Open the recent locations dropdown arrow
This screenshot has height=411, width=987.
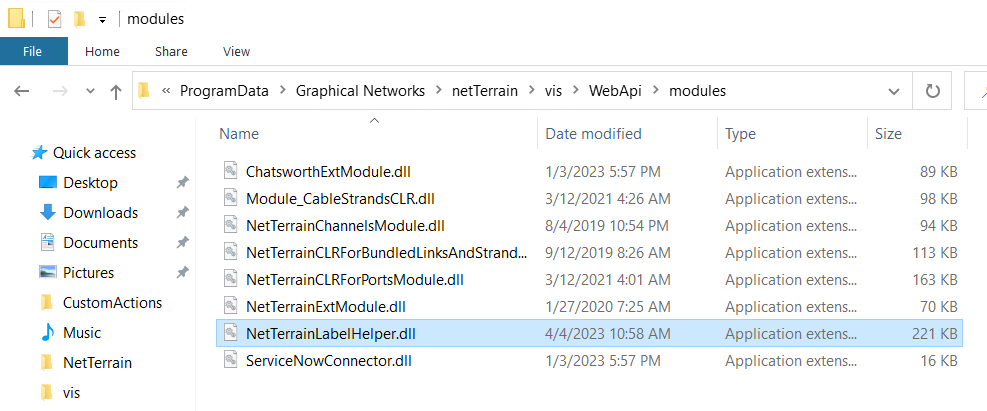(x=88, y=91)
